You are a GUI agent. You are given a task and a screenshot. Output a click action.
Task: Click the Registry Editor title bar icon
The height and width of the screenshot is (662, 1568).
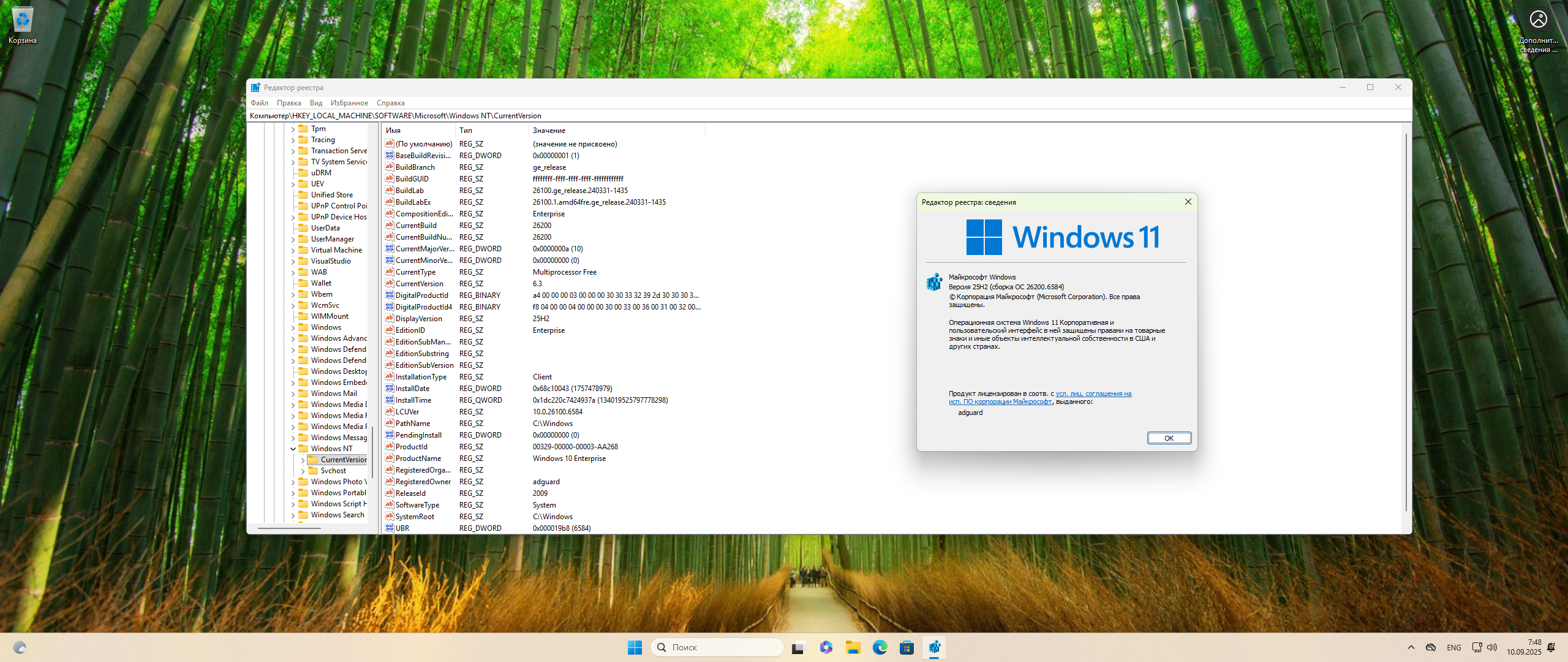255,88
